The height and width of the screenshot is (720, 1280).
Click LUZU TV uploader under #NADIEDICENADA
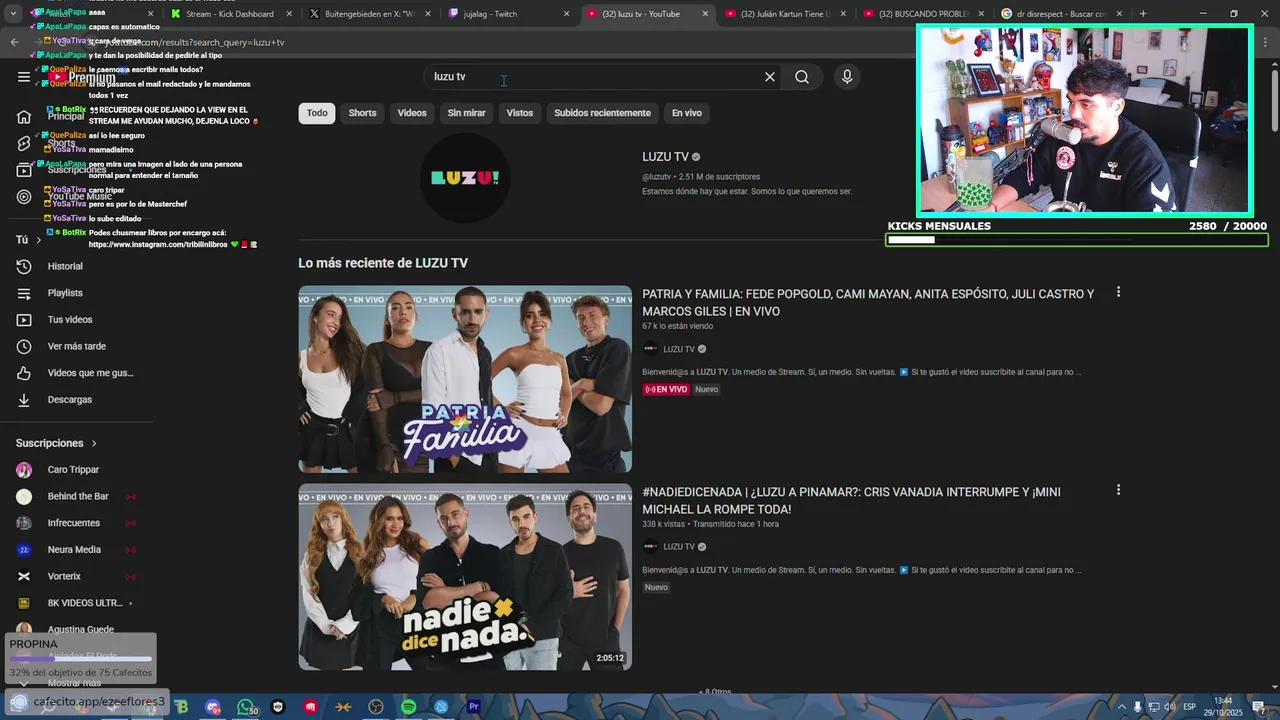[x=679, y=547]
